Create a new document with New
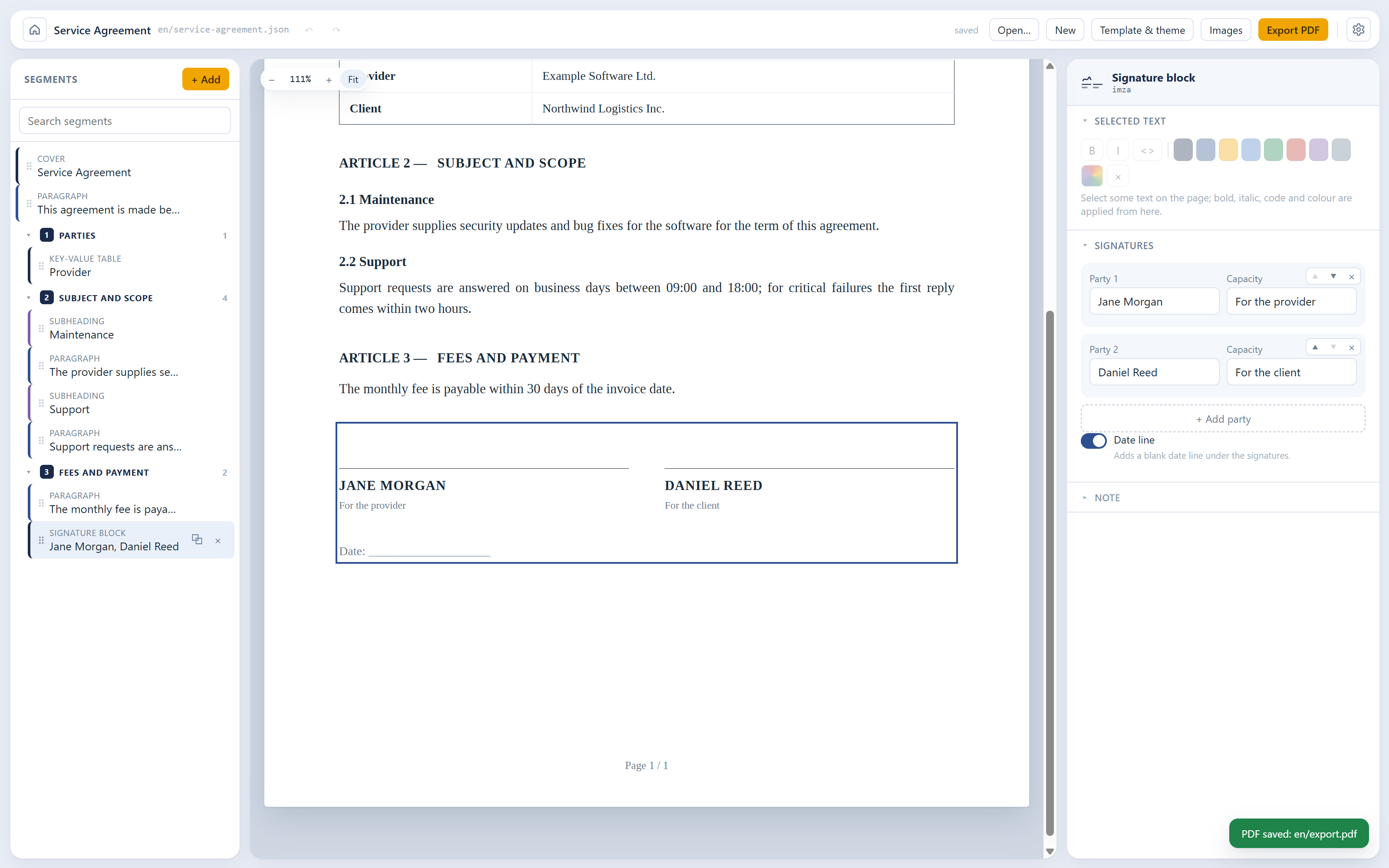 1065,30
